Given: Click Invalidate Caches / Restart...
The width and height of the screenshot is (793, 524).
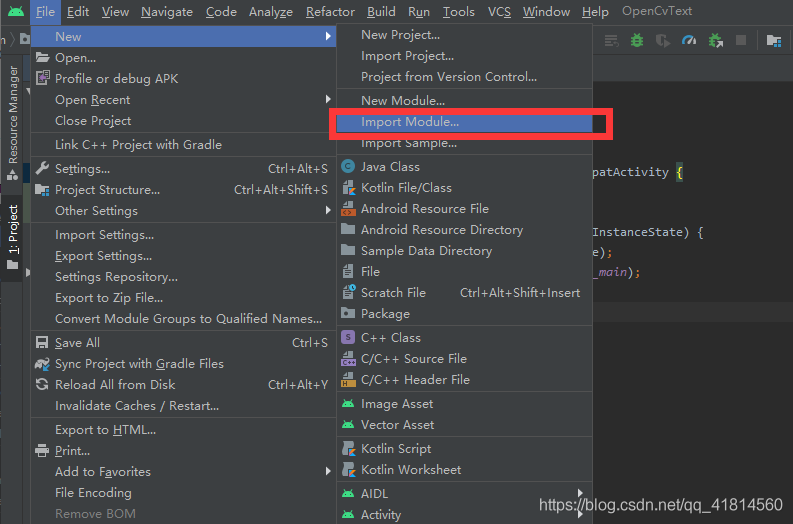Looking at the screenshot, I should click(137, 406).
